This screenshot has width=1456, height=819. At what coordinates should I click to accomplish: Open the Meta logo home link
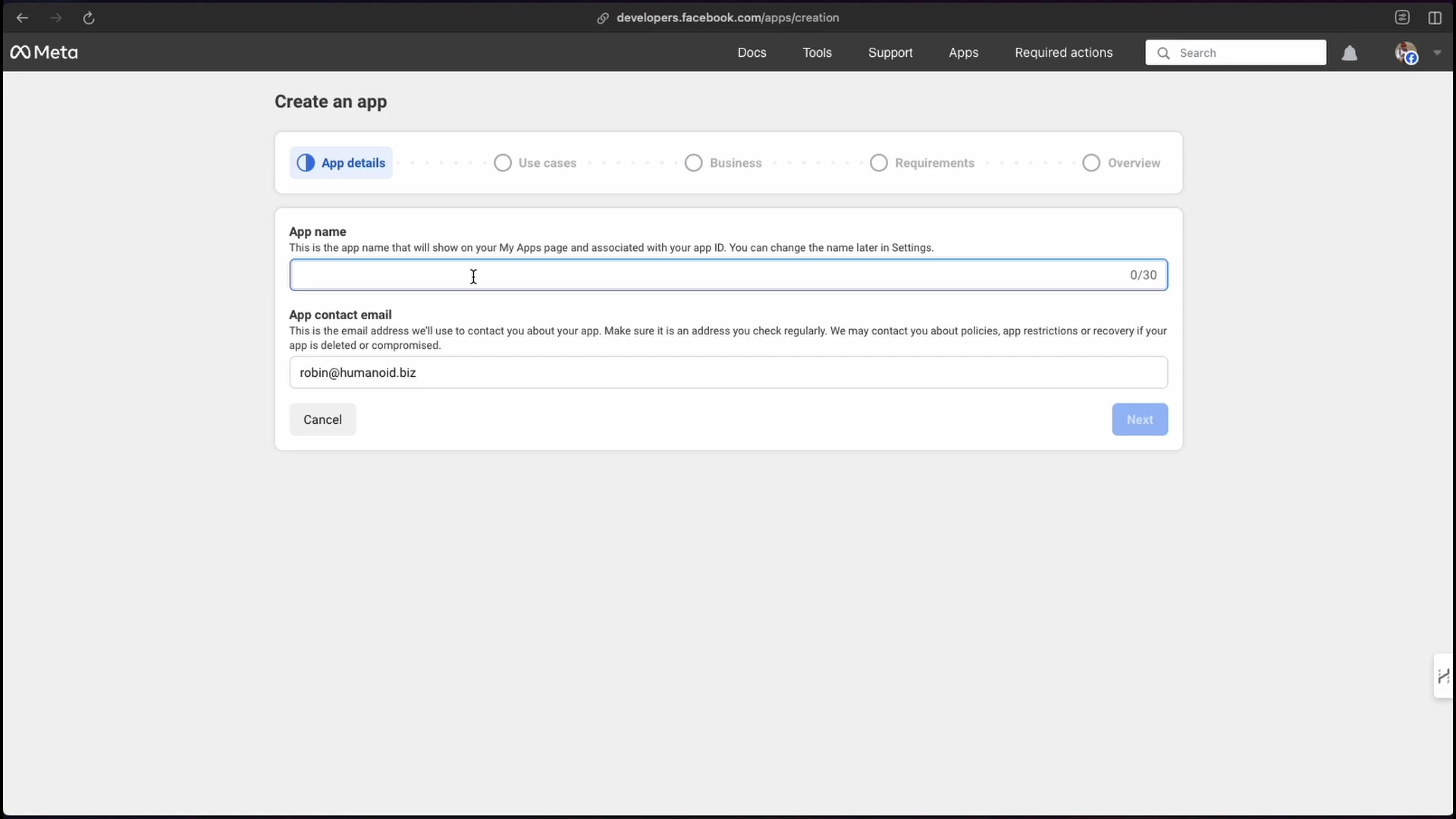[44, 52]
